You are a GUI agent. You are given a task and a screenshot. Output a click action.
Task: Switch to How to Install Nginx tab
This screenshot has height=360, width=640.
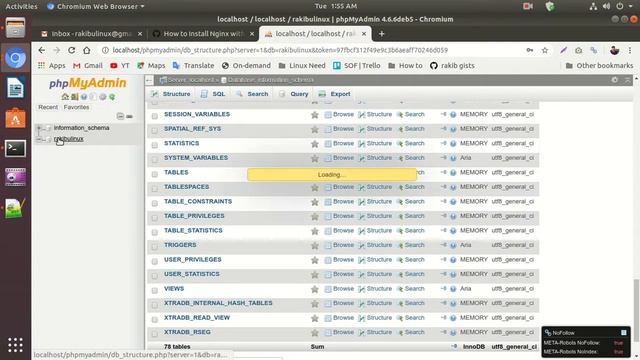[x=202, y=33]
